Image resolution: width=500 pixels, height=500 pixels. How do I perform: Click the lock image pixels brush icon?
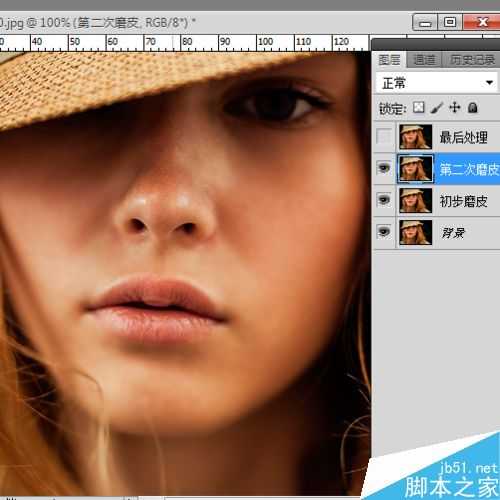[x=437, y=108]
